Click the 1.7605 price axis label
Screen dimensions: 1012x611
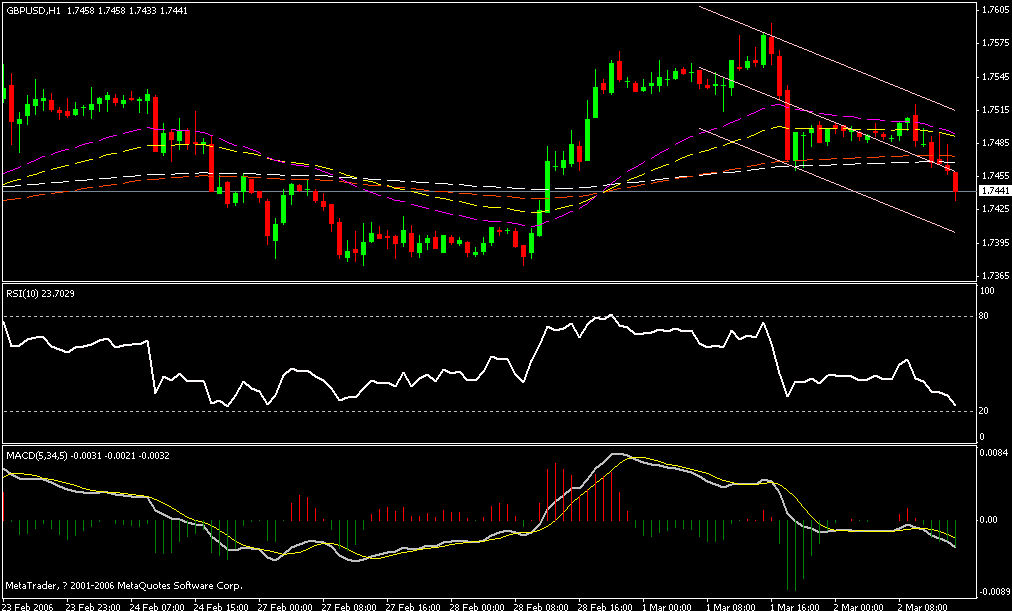click(994, 10)
